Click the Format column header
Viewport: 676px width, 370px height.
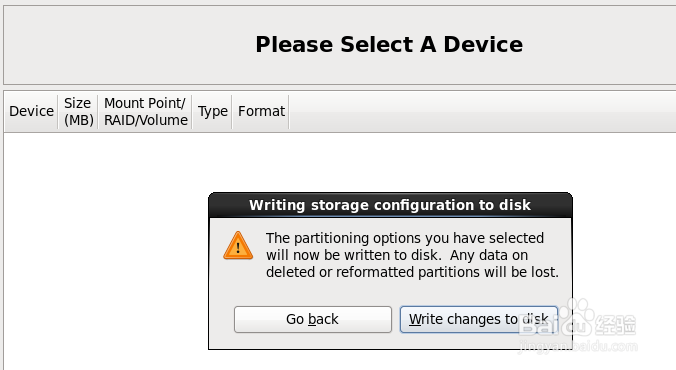(261, 111)
